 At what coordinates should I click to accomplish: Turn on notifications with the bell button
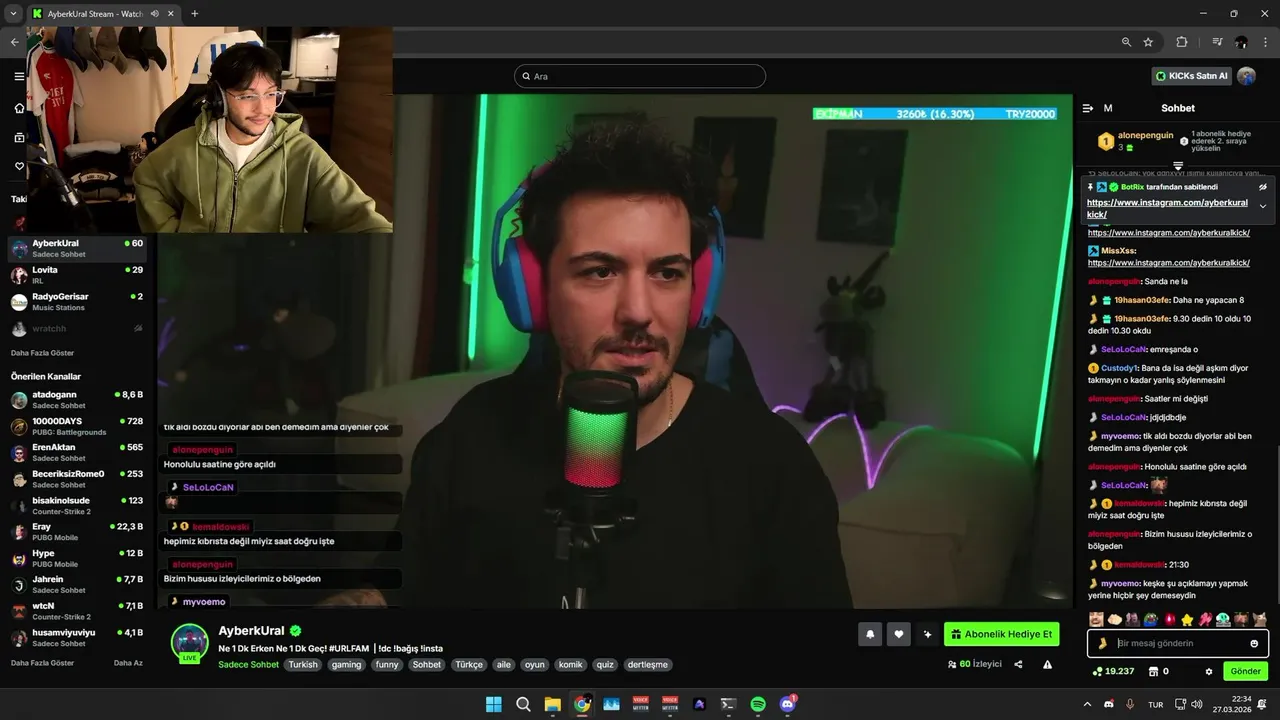coord(870,634)
